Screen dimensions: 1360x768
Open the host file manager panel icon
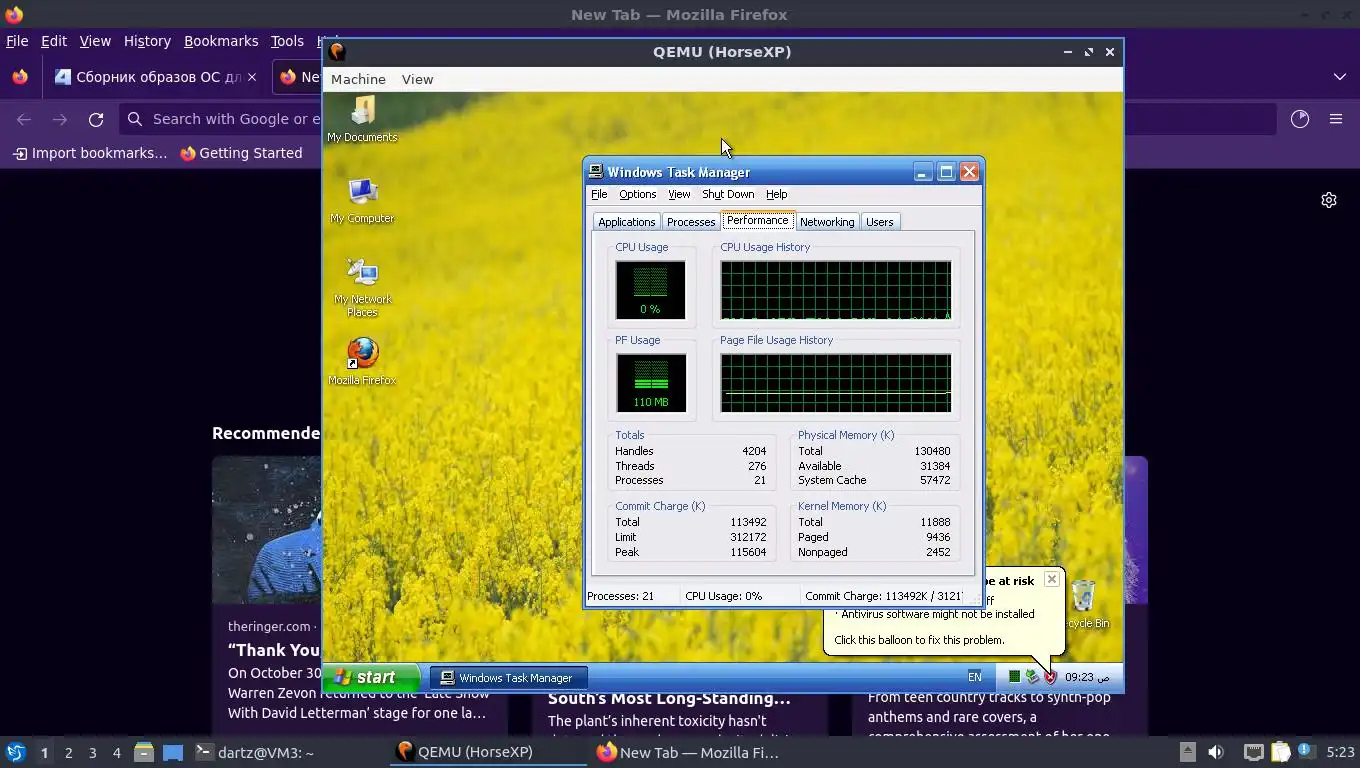coord(144,752)
